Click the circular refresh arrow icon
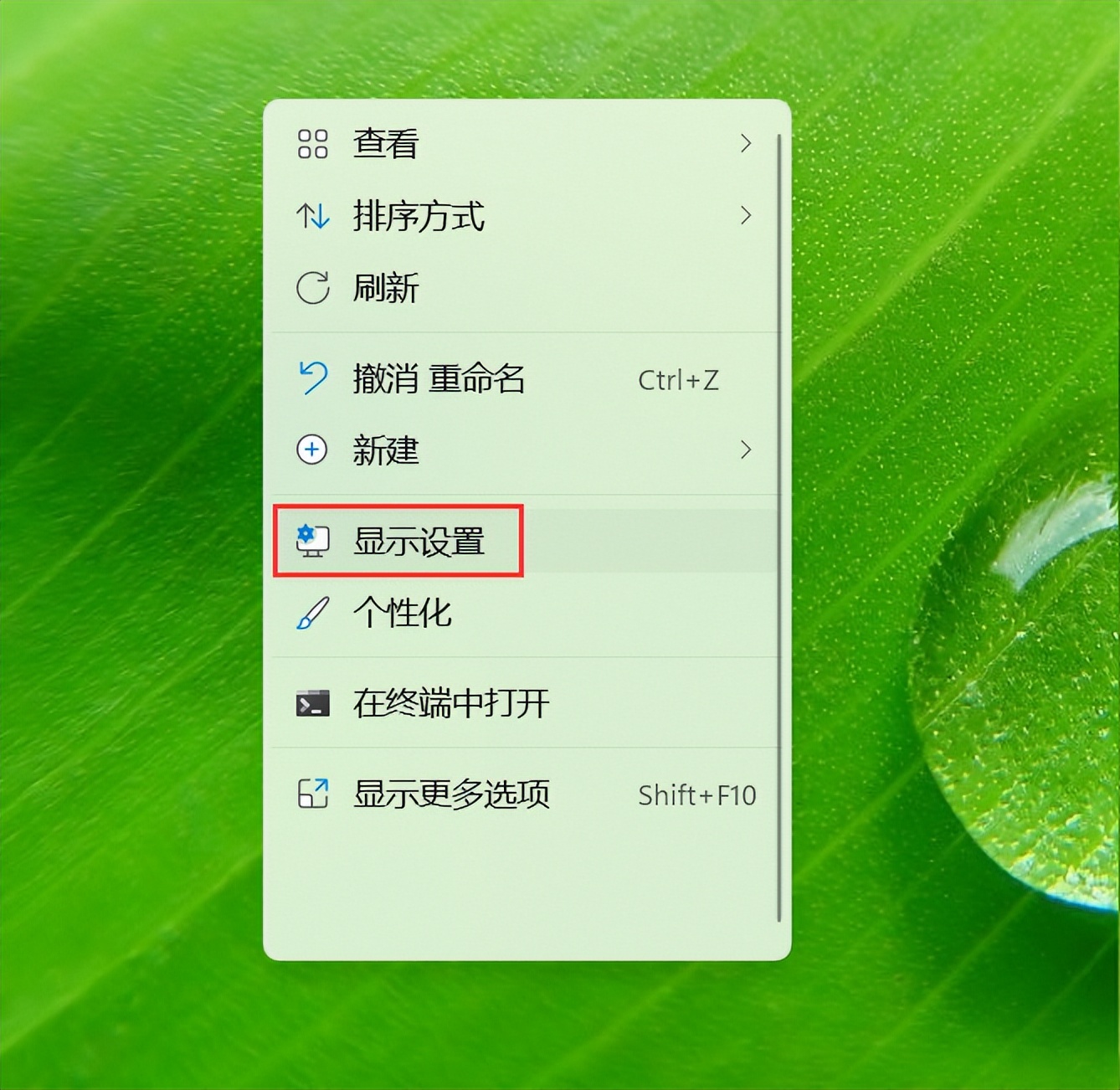The width and height of the screenshot is (1120, 1090). point(312,288)
